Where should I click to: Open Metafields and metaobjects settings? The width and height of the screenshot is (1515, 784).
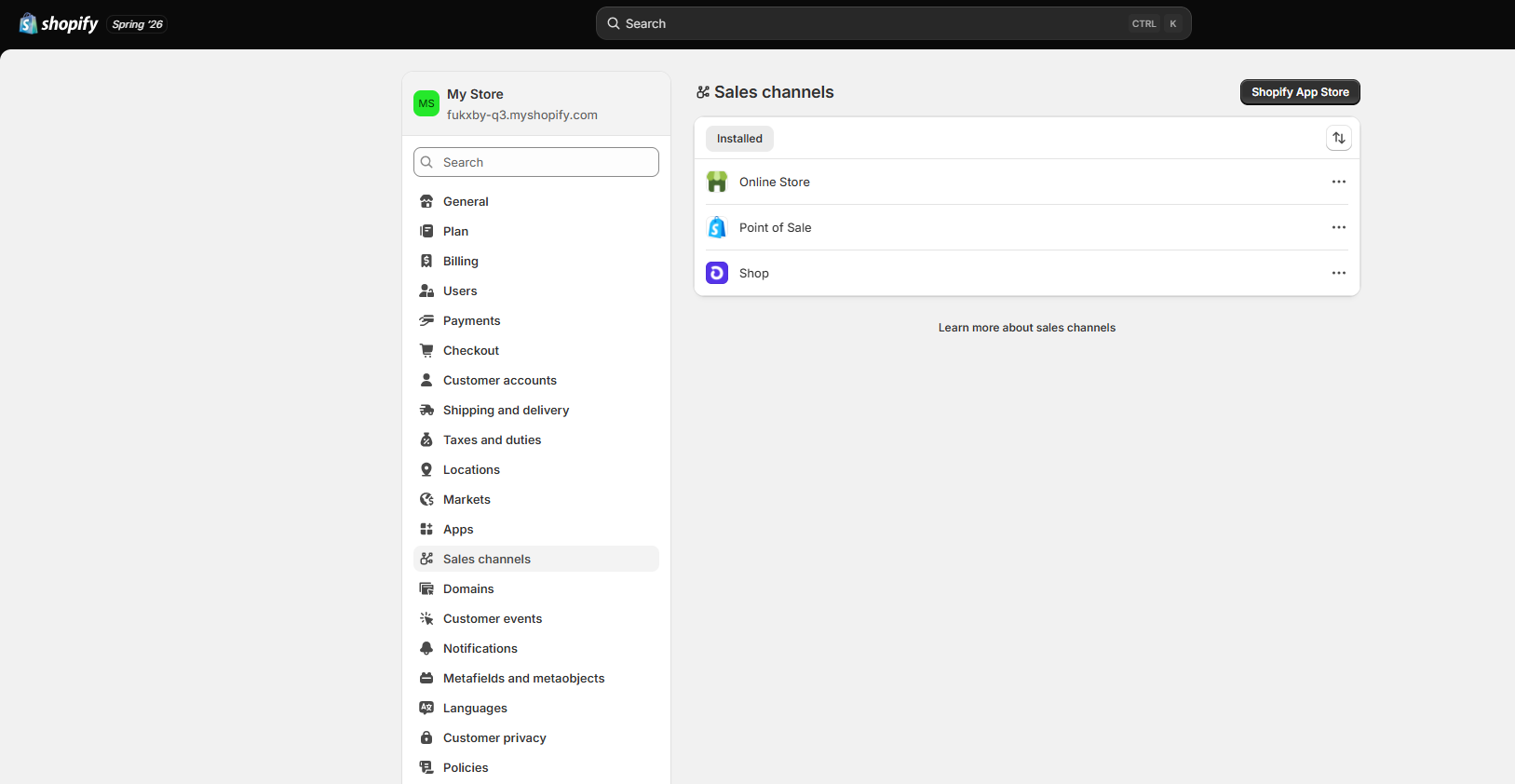pos(536,678)
